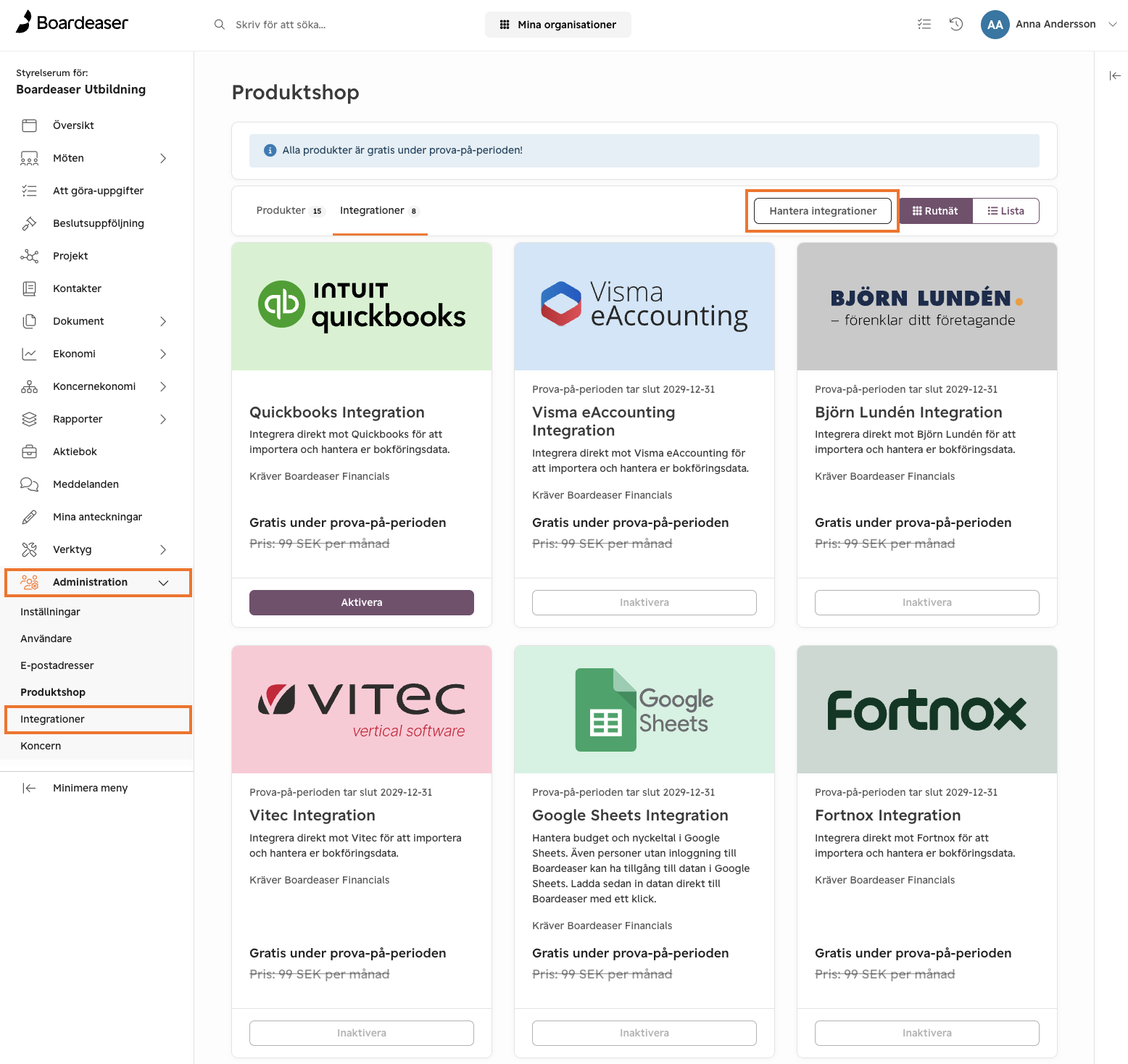The width and height of the screenshot is (1128, 1064).
Task: Click the Meddelanden chat bubbles icon
Action: [x=29, y=484]
